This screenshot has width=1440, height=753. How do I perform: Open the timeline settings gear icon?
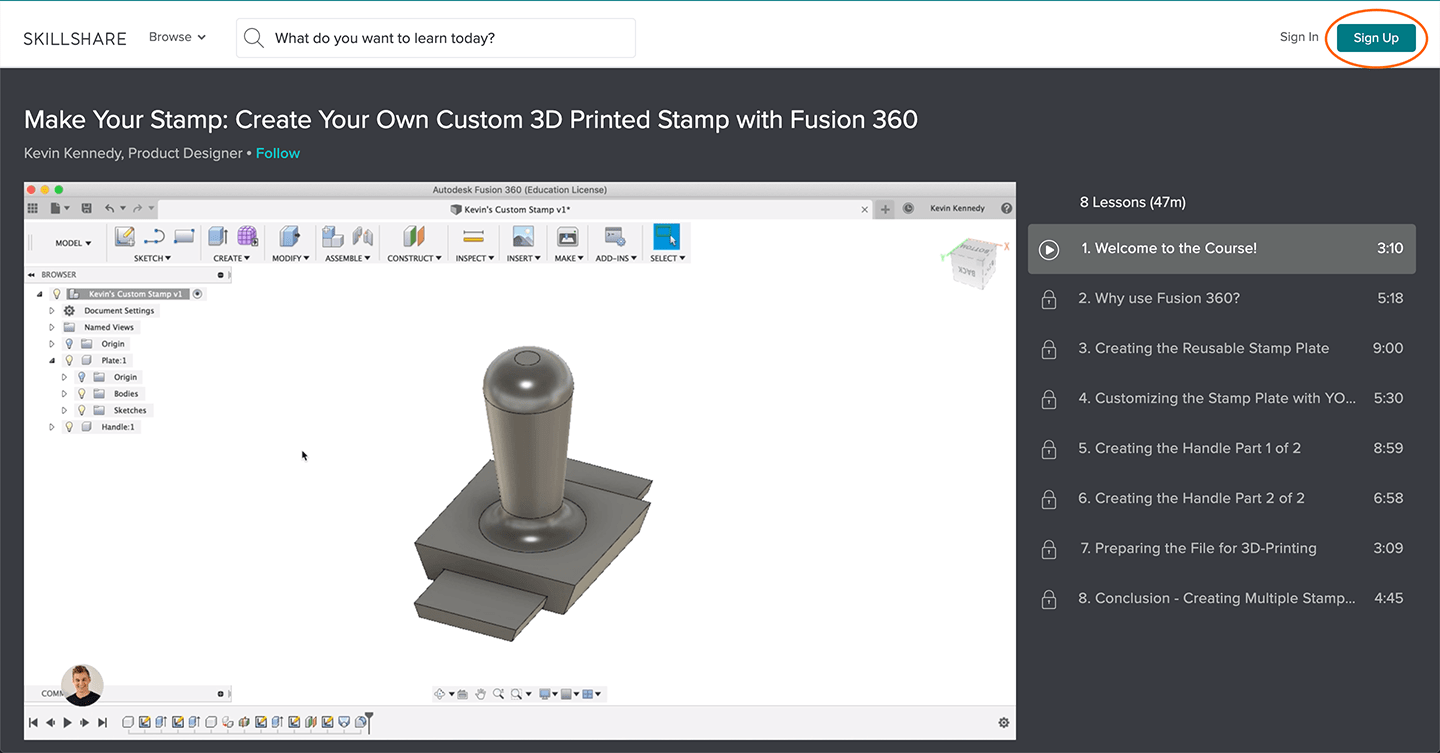point(1004,722)
